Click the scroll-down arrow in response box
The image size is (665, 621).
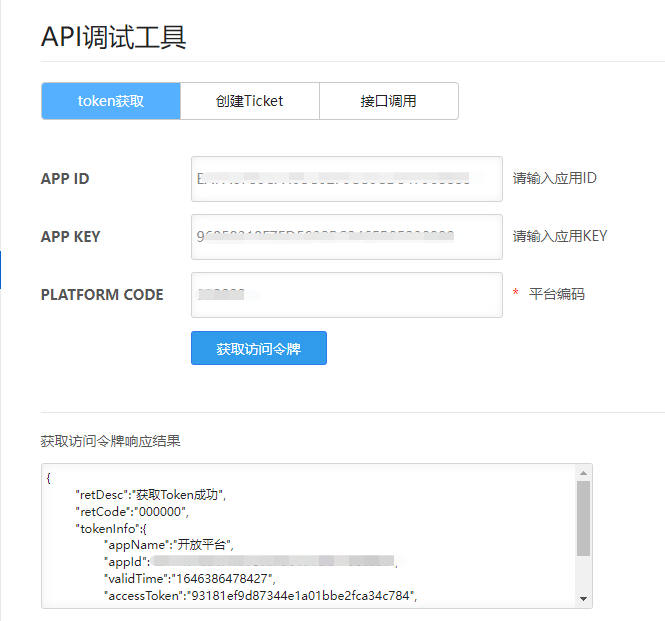tap(583, 598)
